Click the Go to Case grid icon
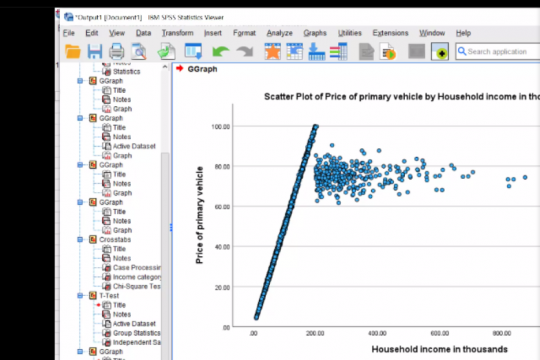540x360 pixels. pyautogui.click(x=294, y=52)
